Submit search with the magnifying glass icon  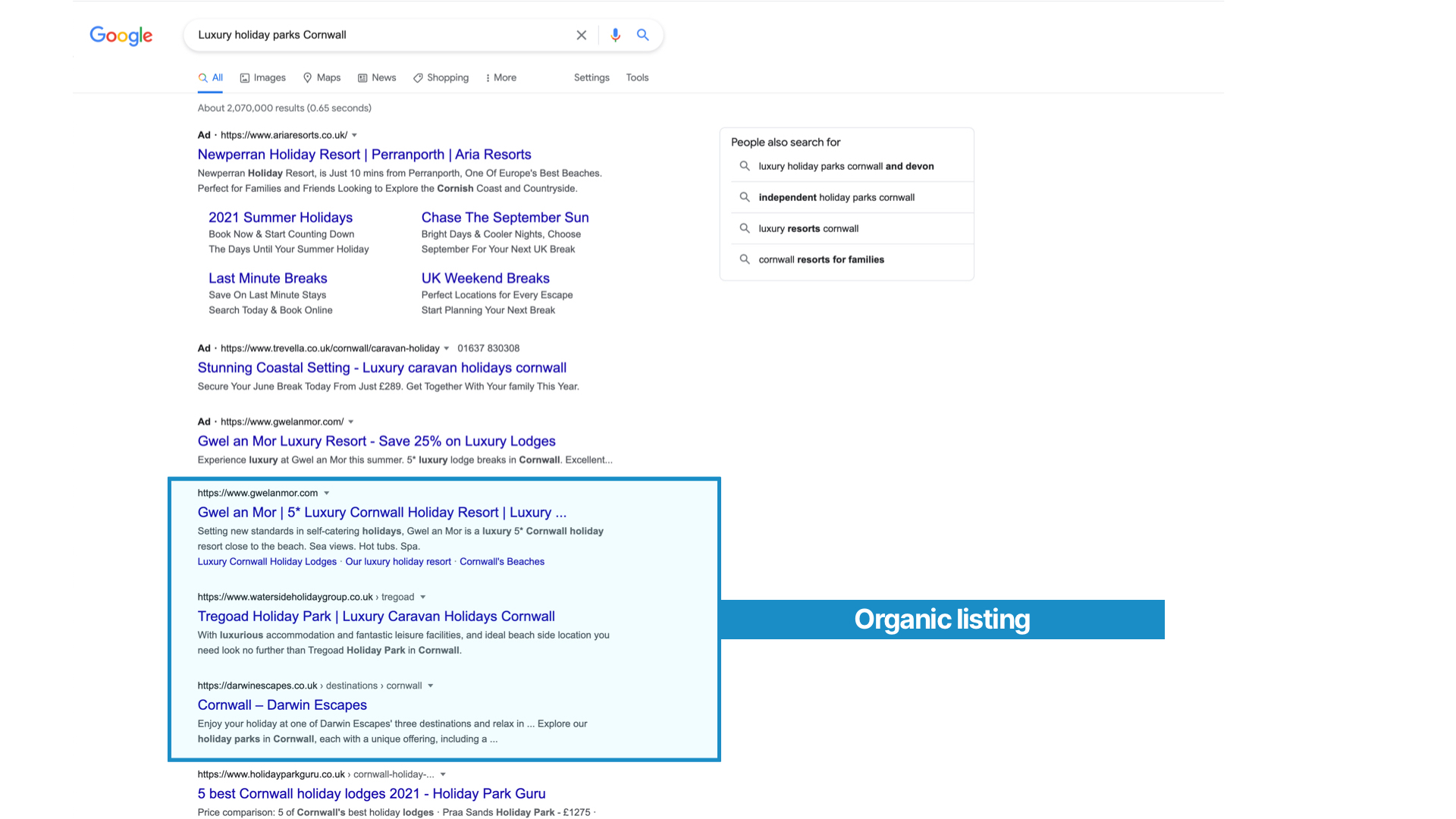643,35
